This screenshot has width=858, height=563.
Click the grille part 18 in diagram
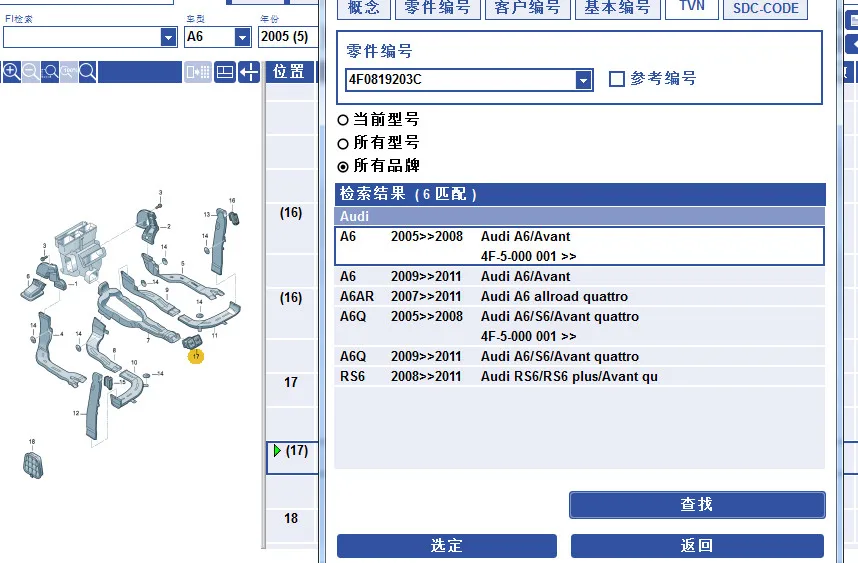(33, 465)
